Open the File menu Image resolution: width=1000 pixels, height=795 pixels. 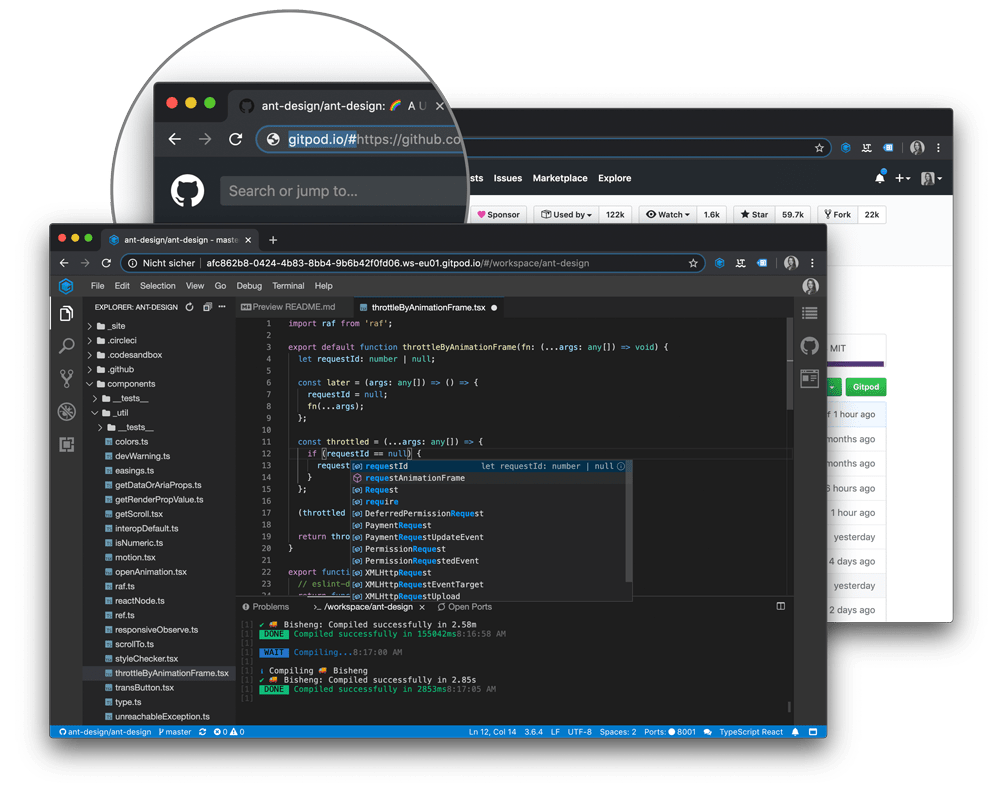pyautogui.click(x=98, y=286)
